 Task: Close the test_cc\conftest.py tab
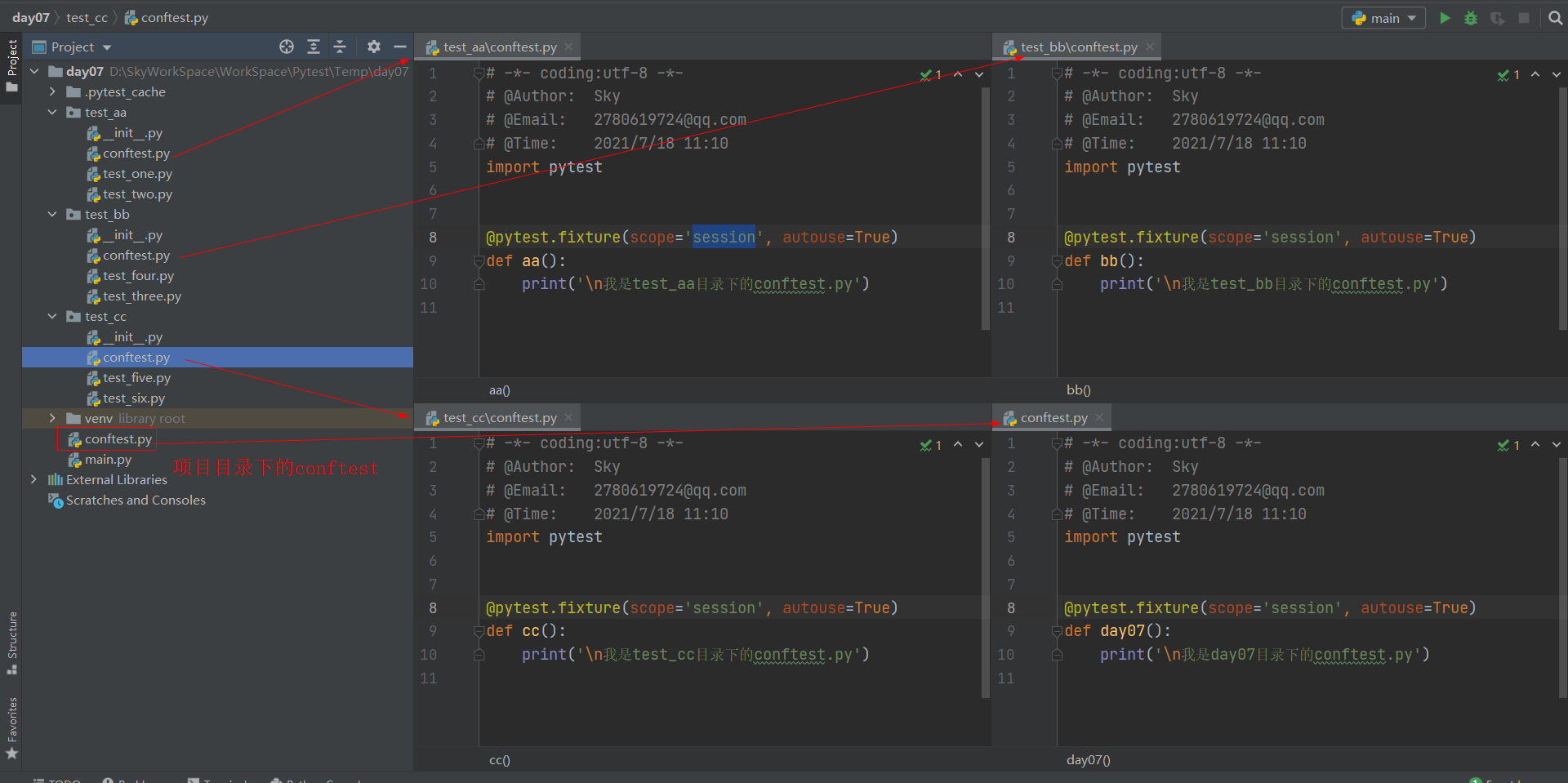tap(568, 417)
